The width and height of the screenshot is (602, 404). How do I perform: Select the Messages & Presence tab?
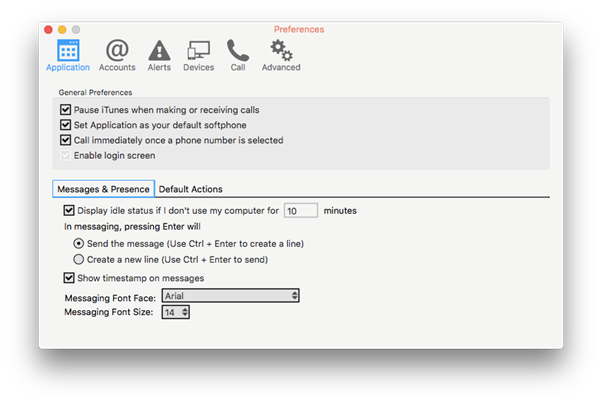[103, 189]
